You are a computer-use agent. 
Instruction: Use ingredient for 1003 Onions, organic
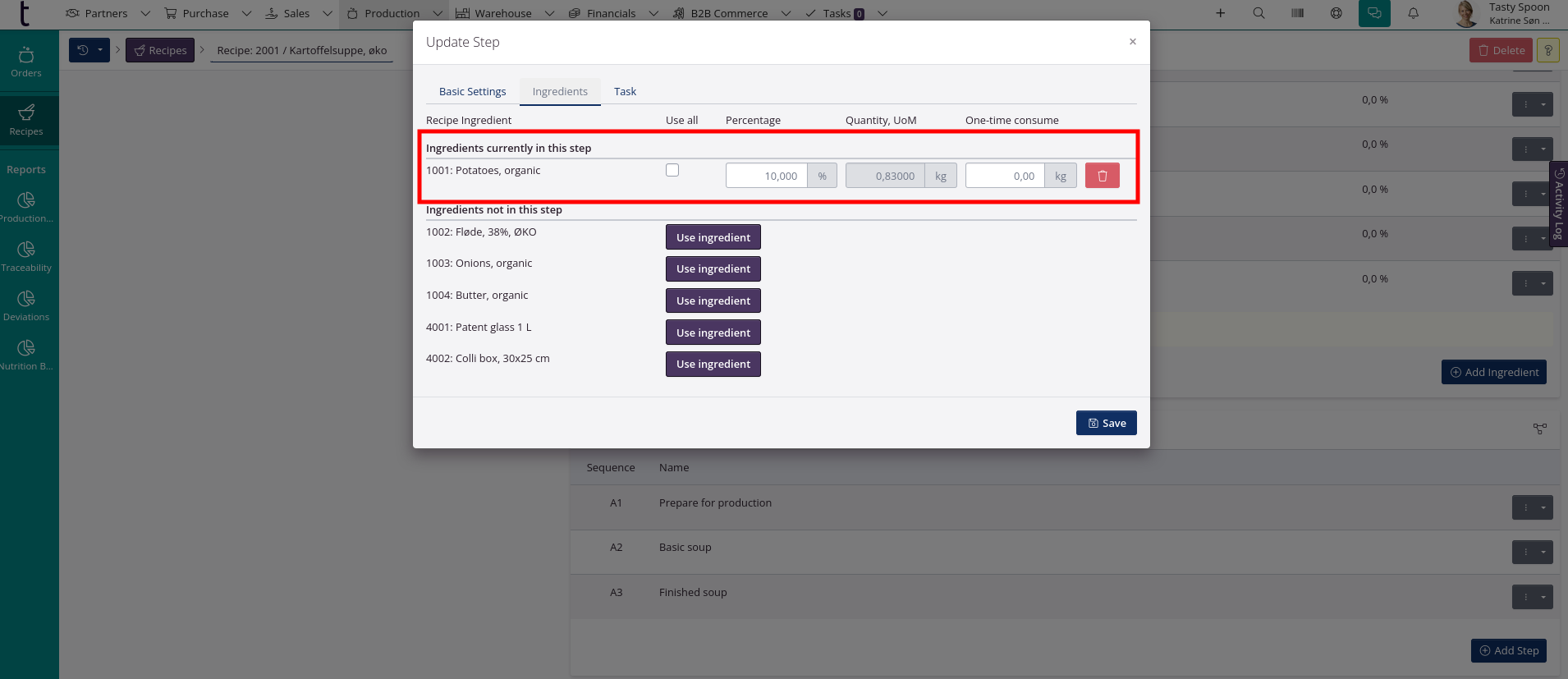click(713, 268)
